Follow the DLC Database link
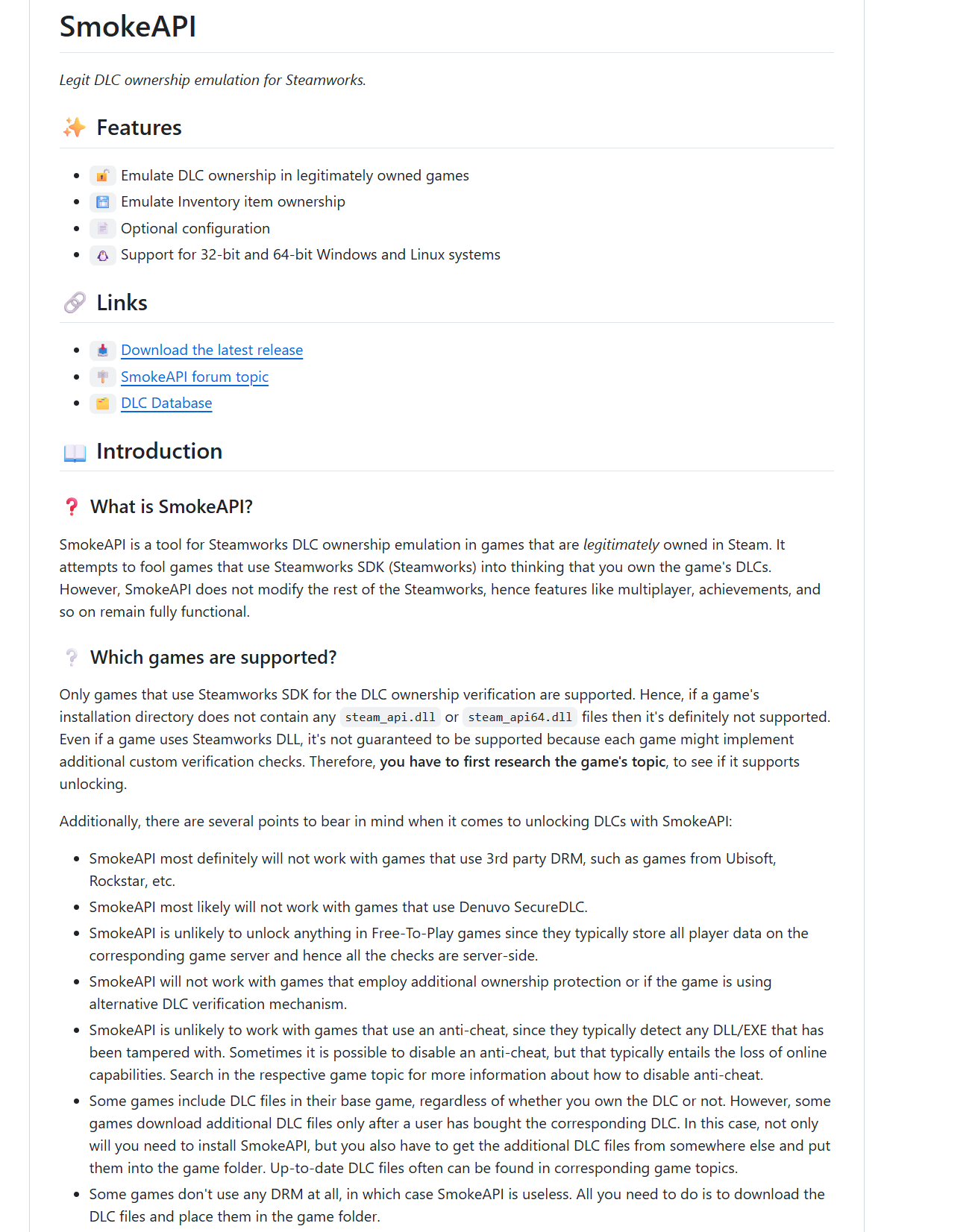The image size is (978, 1232). click(x=166, y=403)
